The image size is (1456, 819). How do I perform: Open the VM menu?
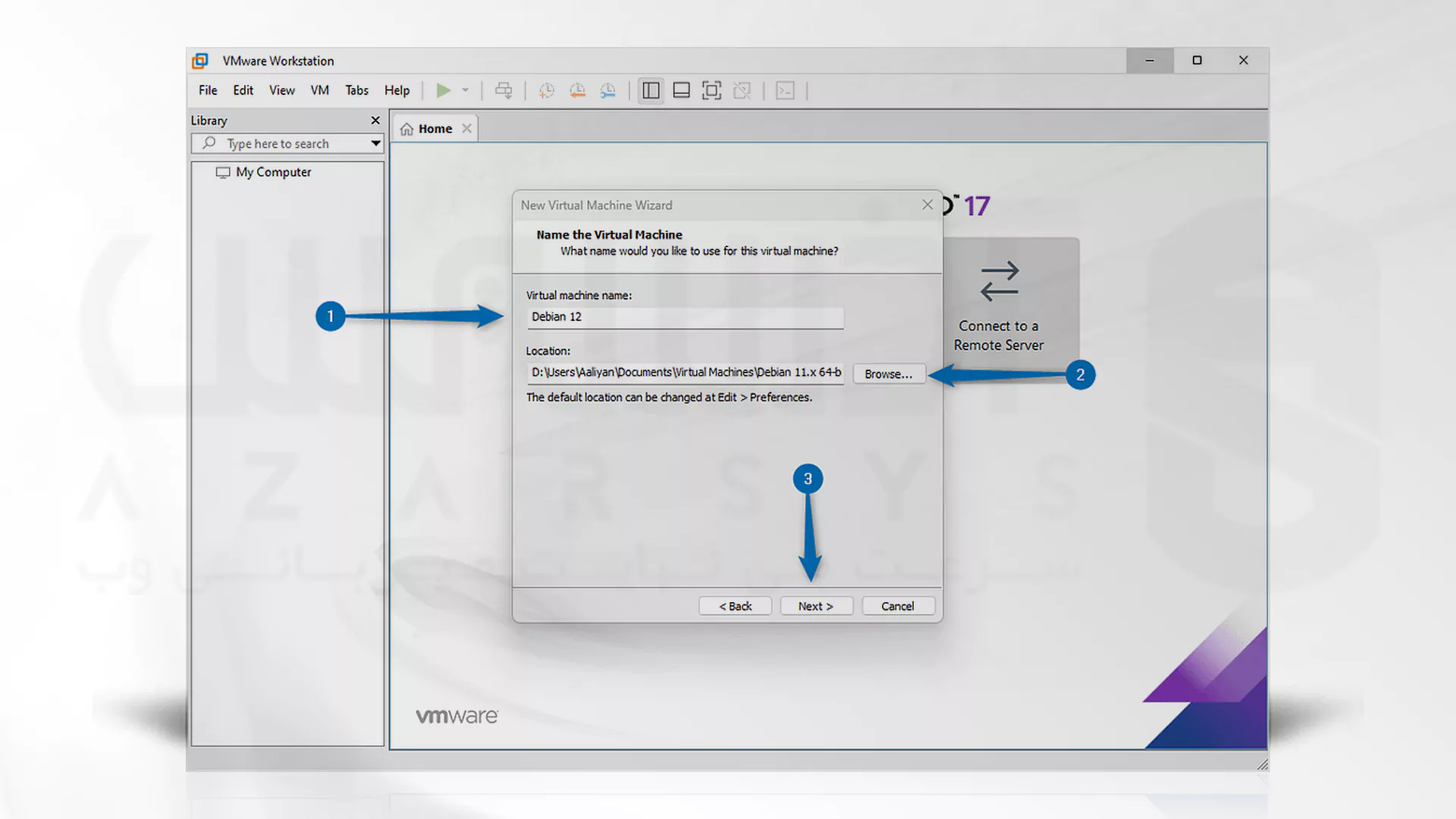click(320, 90)
